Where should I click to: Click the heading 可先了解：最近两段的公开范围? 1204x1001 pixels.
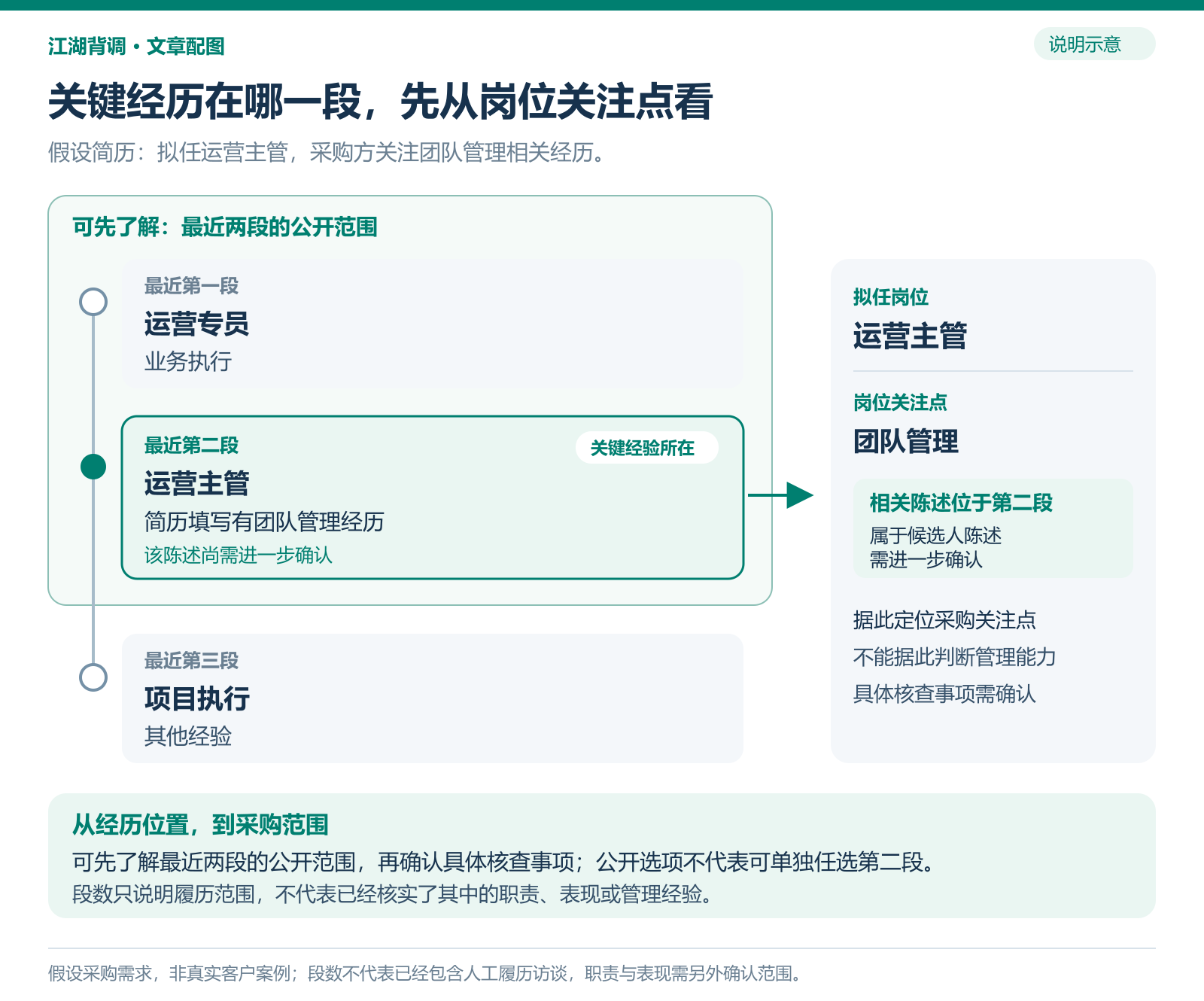224,227
